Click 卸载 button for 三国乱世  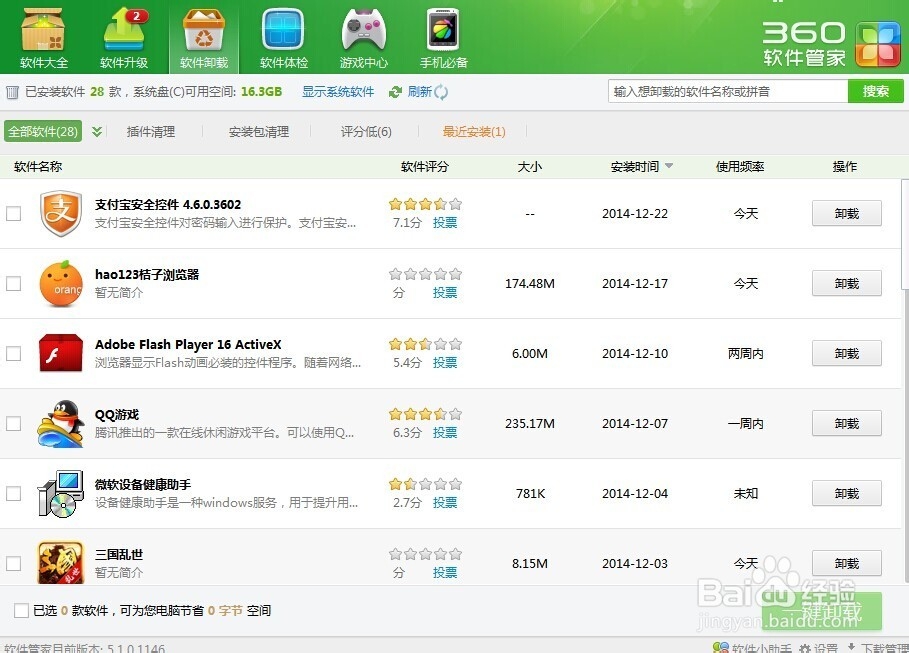click(x=846, y=563)
